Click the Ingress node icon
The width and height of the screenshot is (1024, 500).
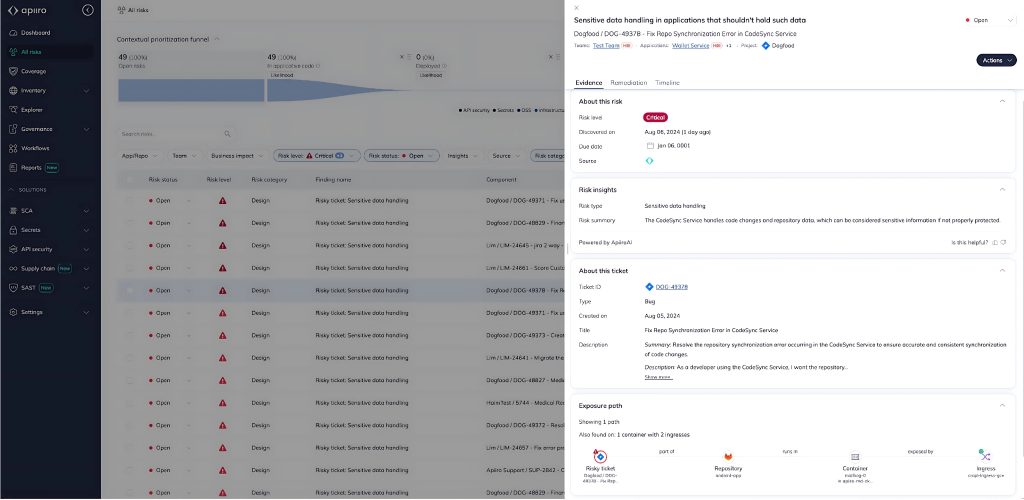point(985,456)
